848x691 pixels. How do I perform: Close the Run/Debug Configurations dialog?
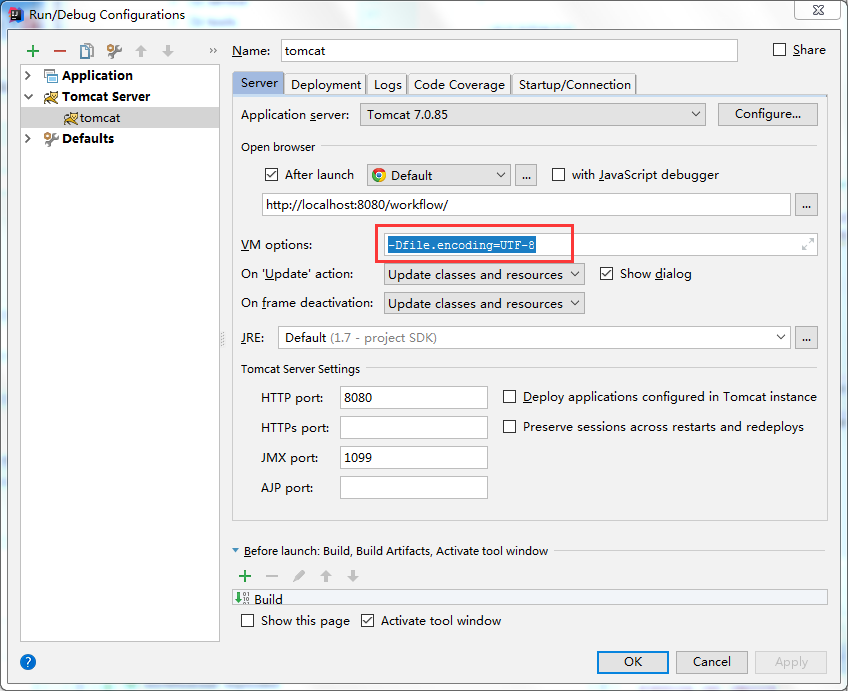(x=819, y=10)
